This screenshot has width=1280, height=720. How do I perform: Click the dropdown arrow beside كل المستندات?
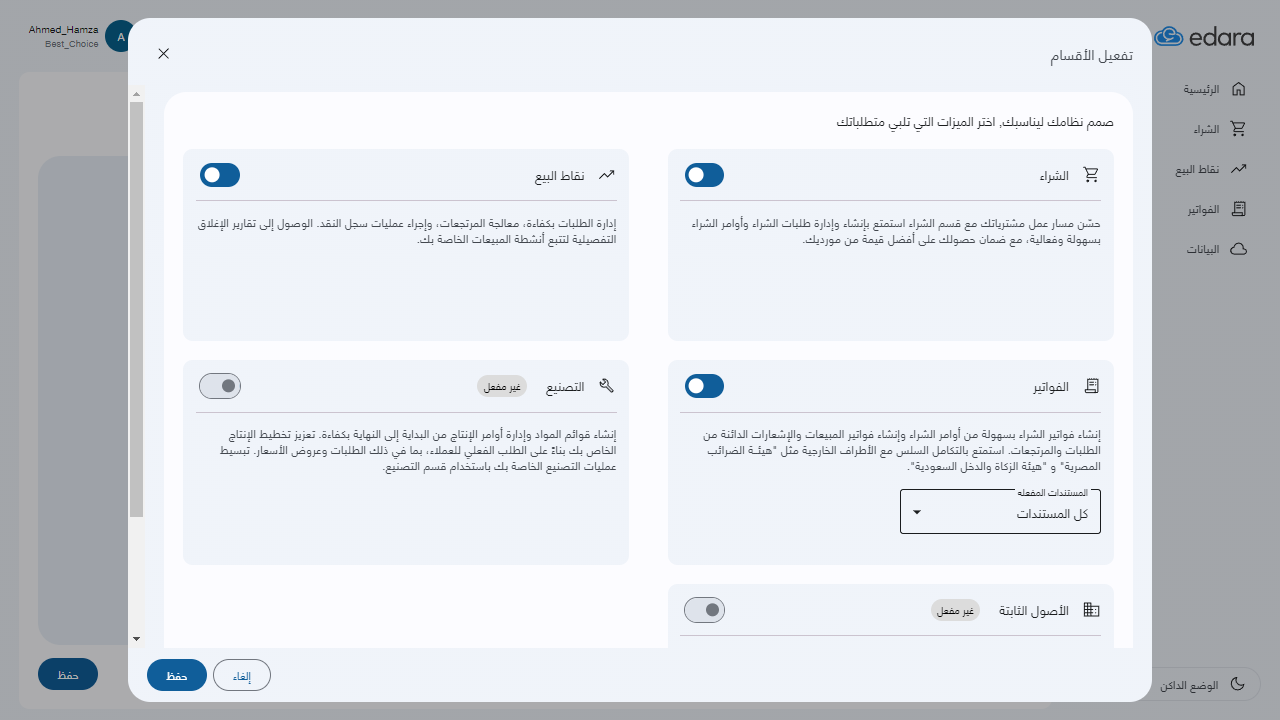pyautogui.click(x=916, y=512)
